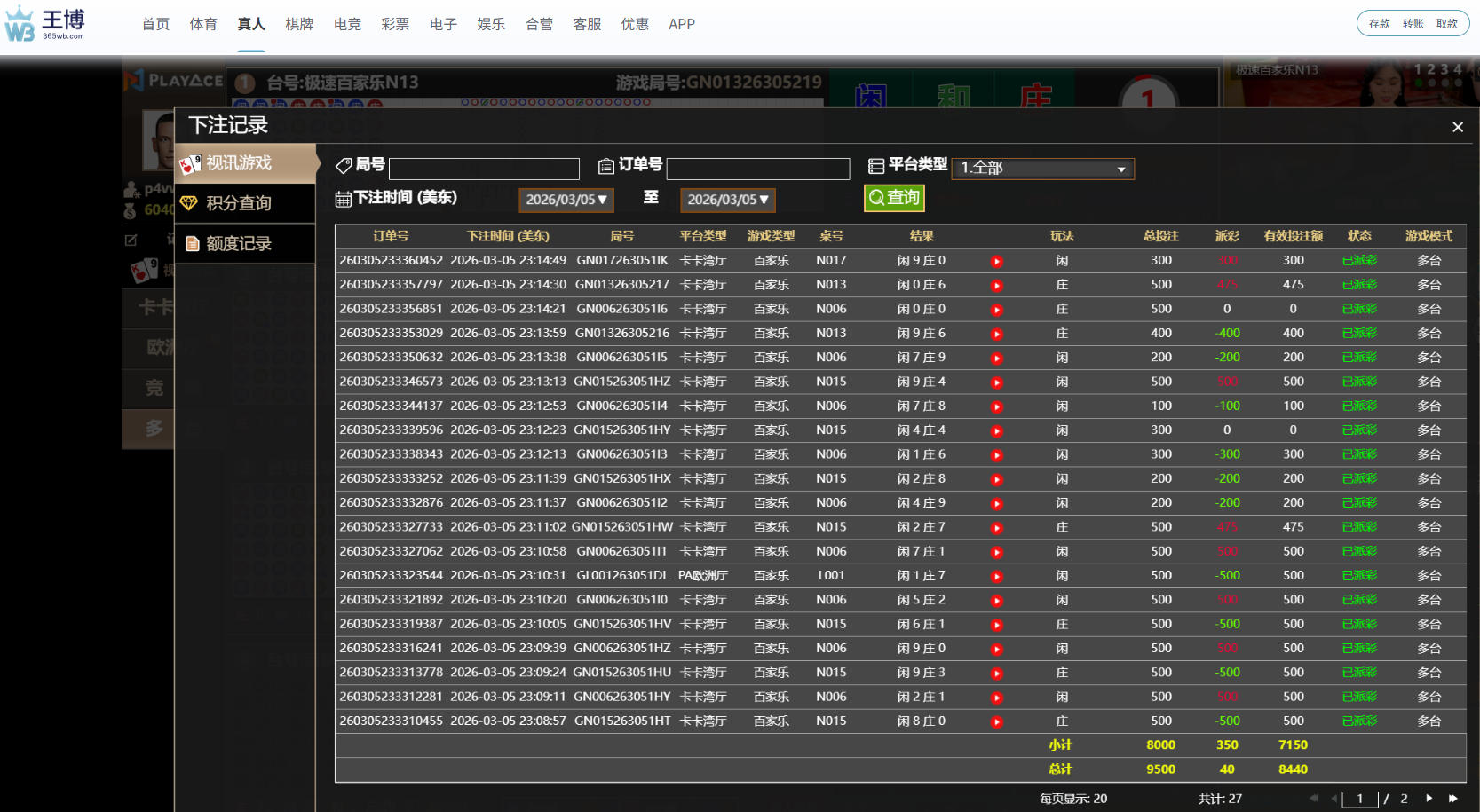
Task: Click the 王博 site logo
Action: [46, 24]
